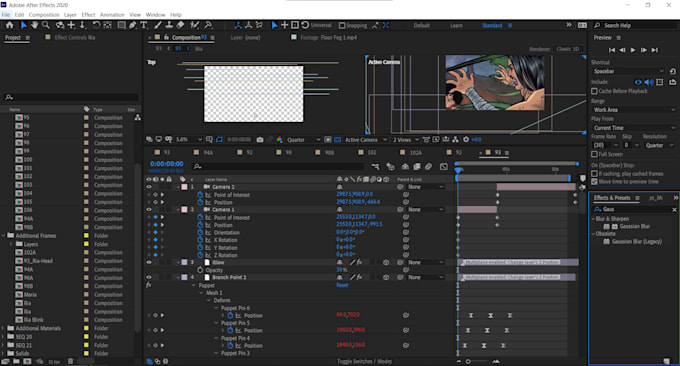680x366 pixels.
Task: Open the File menu
Action: point(6,15)
